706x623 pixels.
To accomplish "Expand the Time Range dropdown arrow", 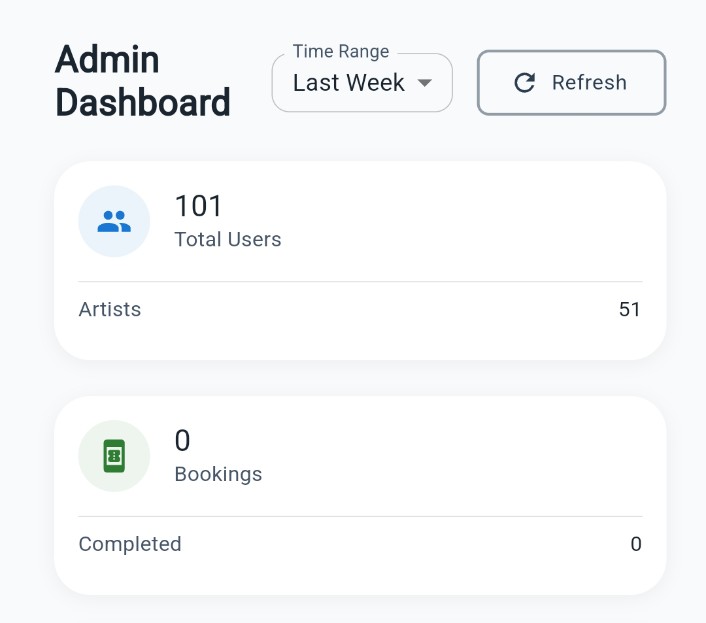I will pyautogui.click(x=424, y=83).
